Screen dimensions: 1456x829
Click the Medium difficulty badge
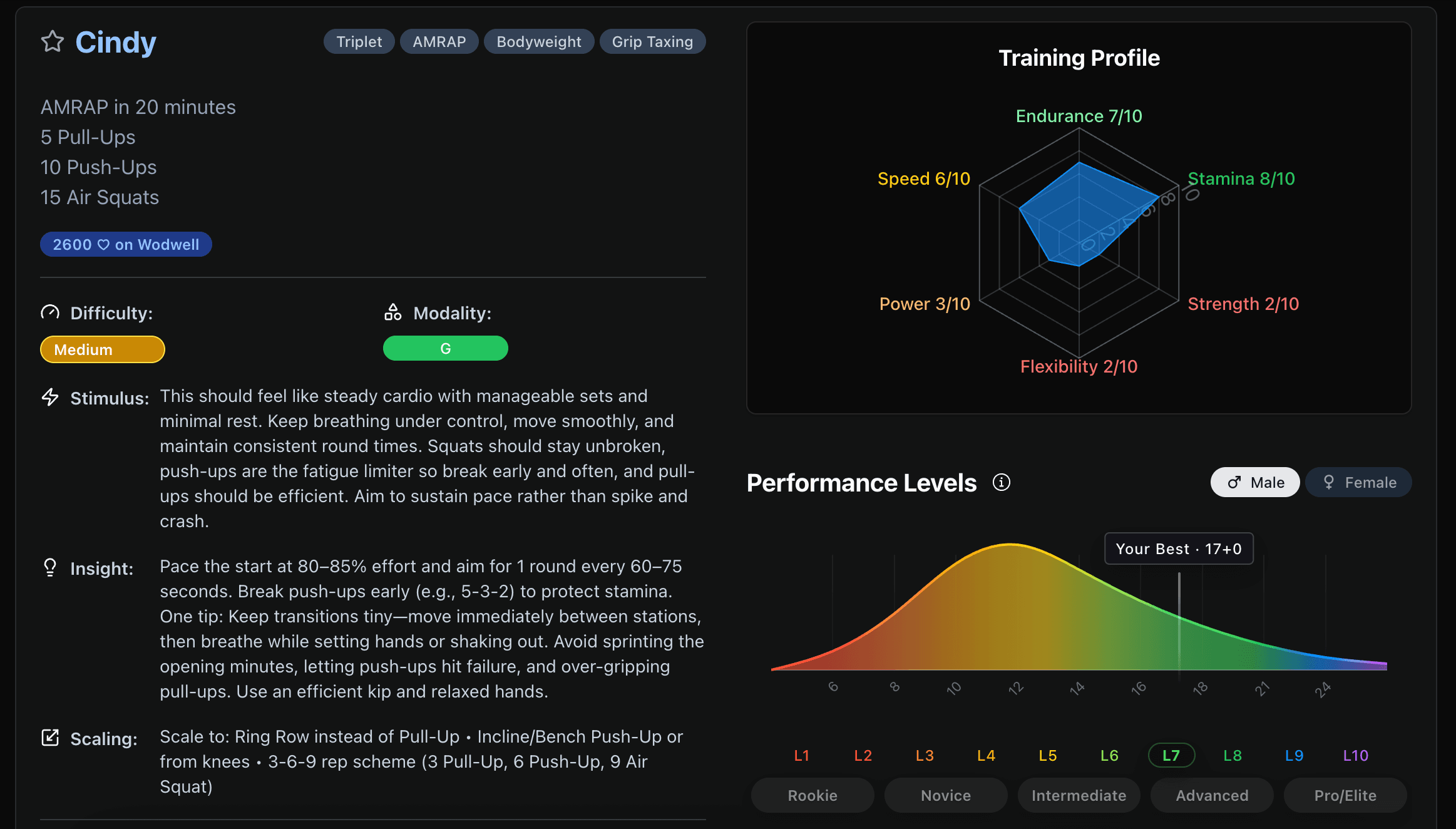102,349
